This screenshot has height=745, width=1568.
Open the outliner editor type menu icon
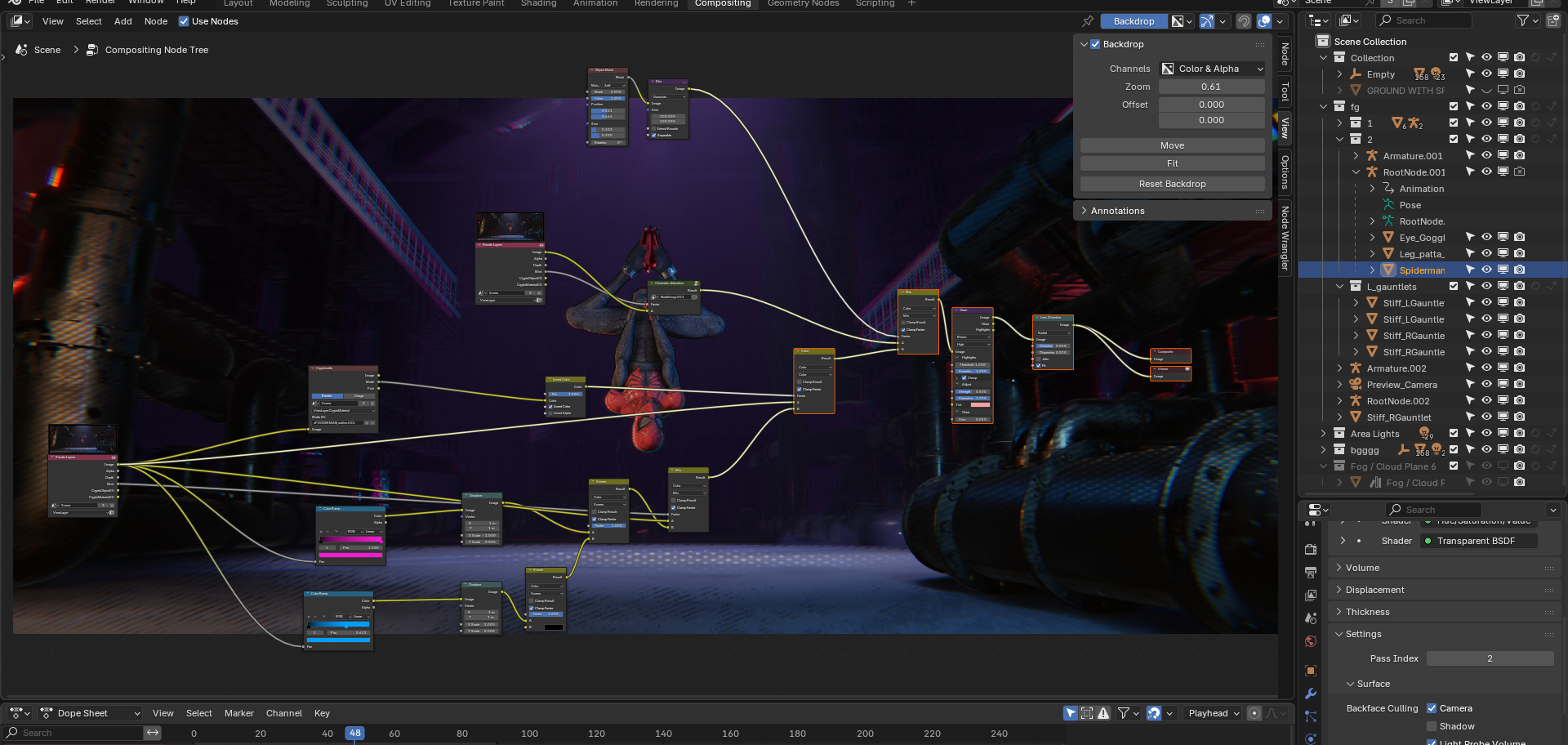(1319, 20)
